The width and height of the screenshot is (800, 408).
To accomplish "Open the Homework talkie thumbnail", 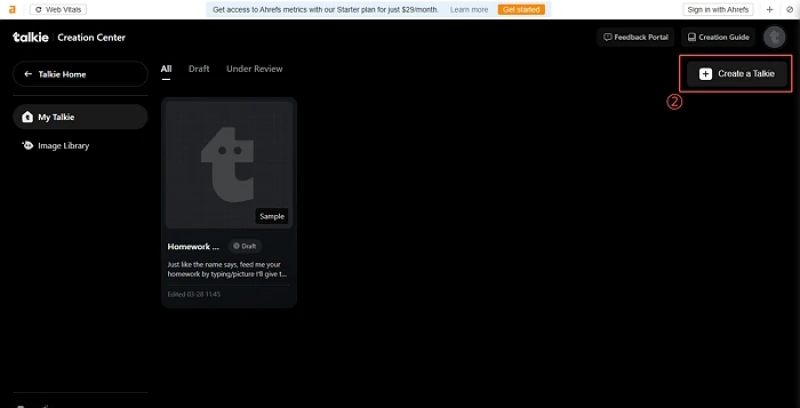I will click(x=229, y=165).
